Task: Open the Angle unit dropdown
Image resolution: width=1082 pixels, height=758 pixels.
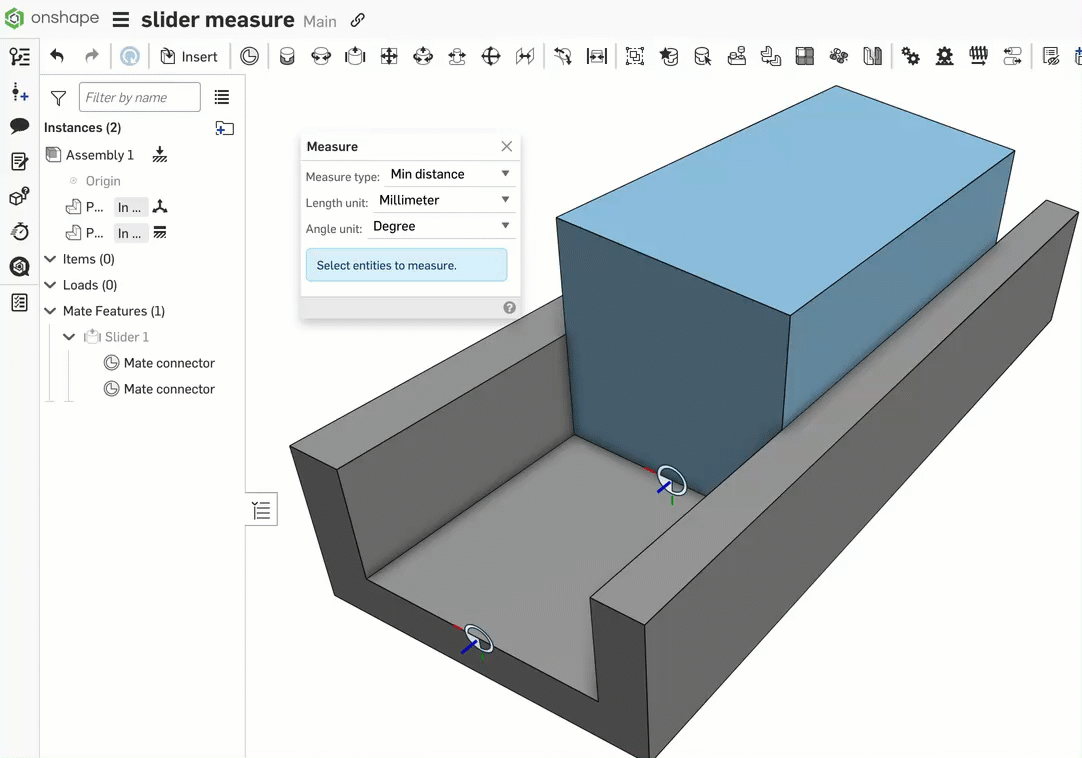Action: (441, 226)
